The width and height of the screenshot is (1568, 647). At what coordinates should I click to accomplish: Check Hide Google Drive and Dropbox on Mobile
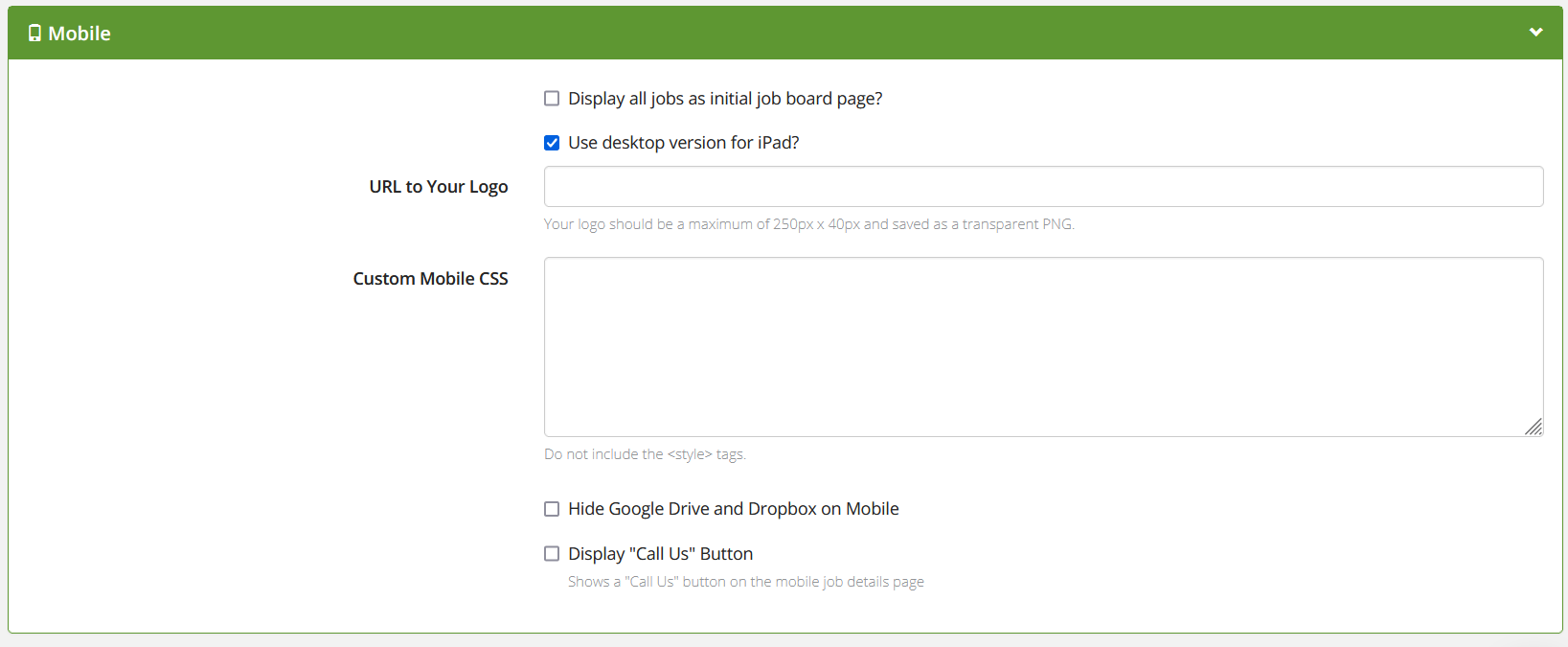[x=552, y=509]
